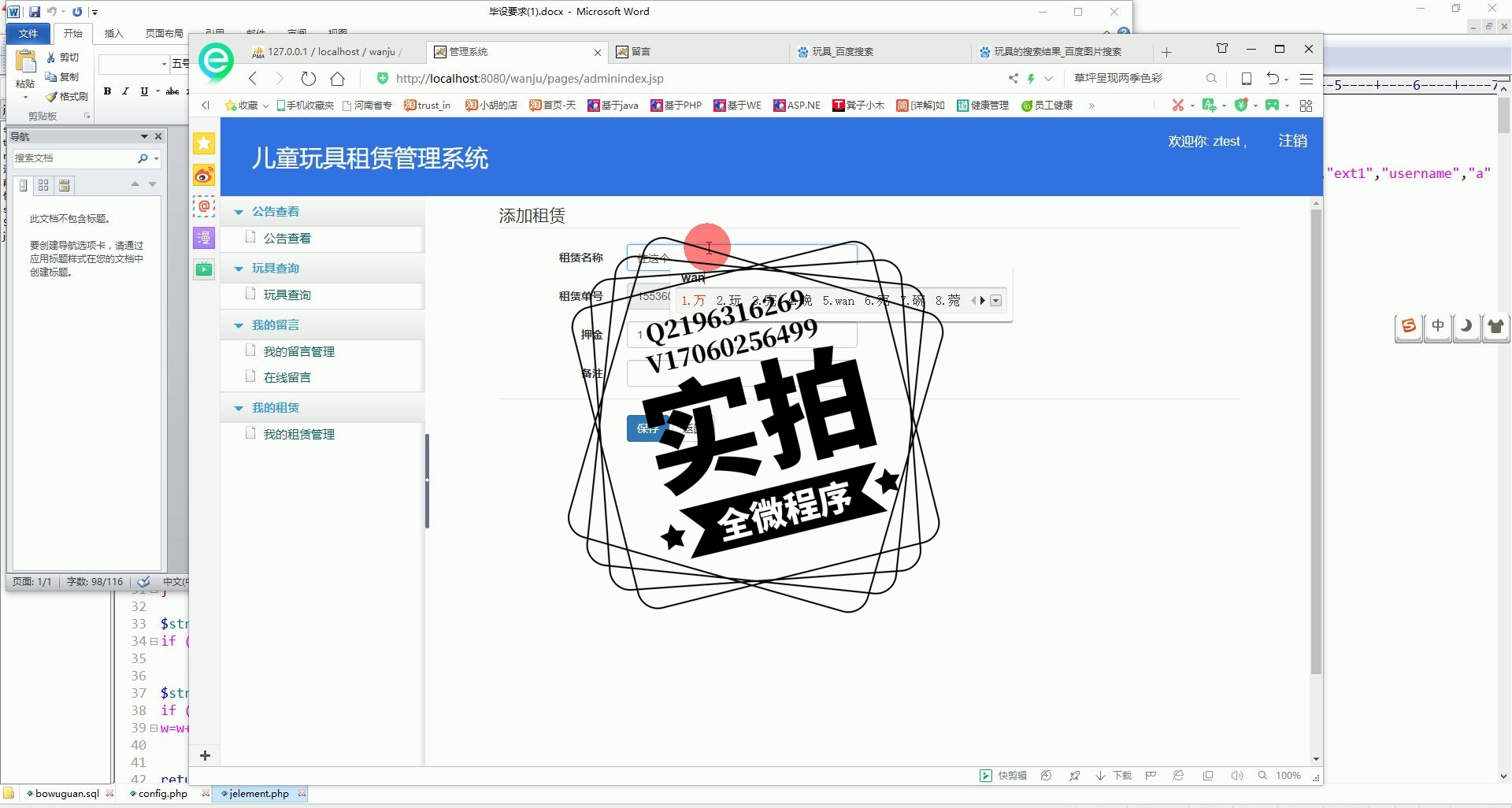Click the 搜索文档 search field
1512x808 pixels.
(x=73, y=158)
